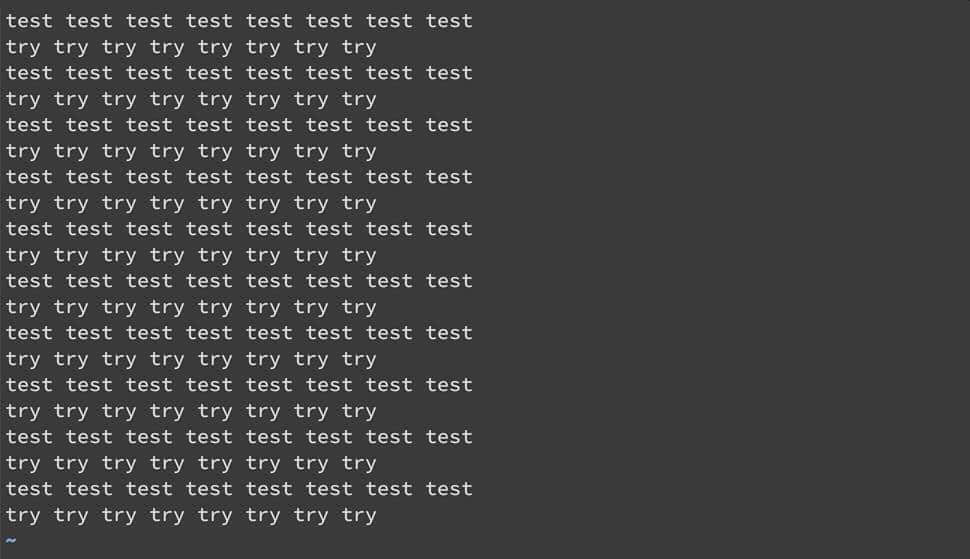Viewport: 970px width, 559px height.
Task: Click the first 'try' on line ten
Action: pyautogui.click(x=23, y=255)
